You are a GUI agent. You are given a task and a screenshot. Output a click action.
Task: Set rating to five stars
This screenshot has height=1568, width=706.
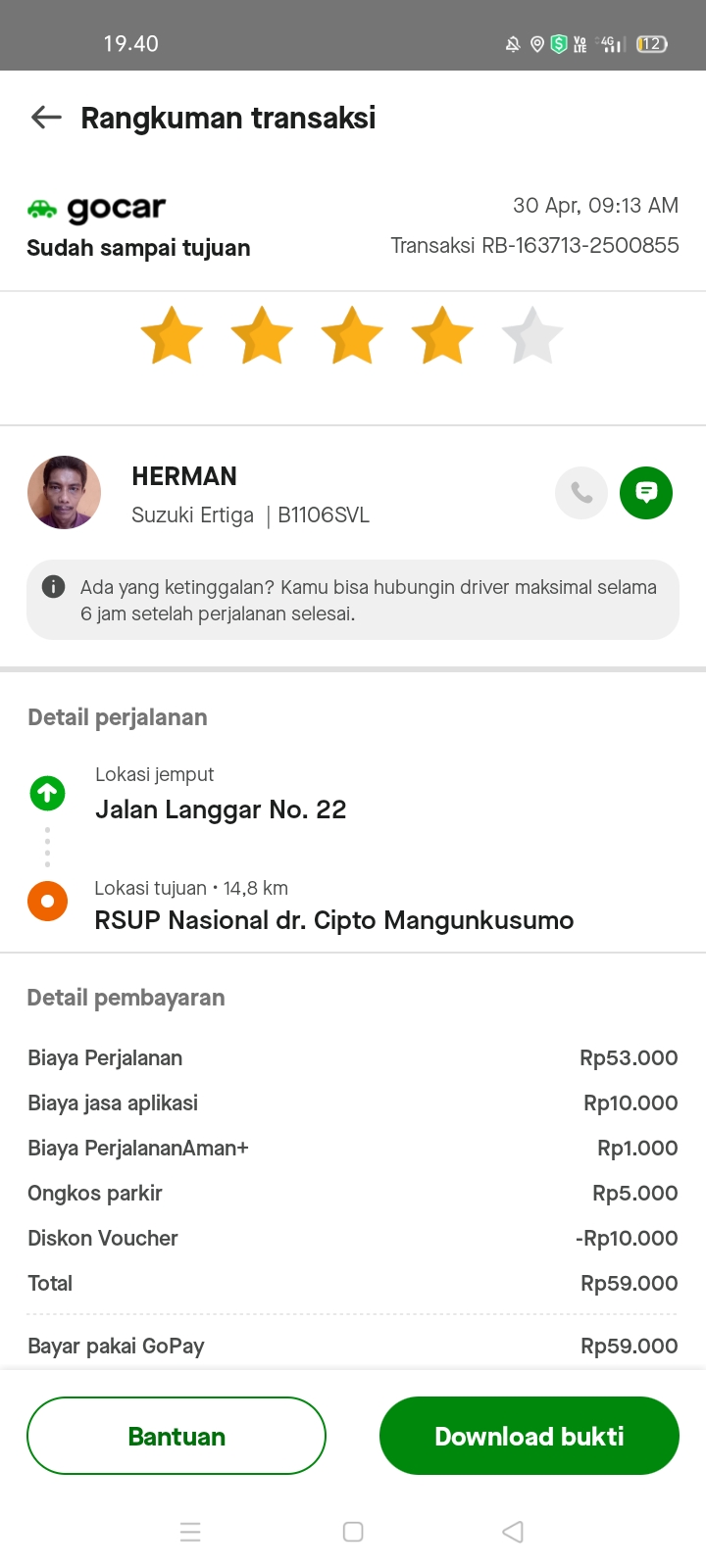(532, 336)
